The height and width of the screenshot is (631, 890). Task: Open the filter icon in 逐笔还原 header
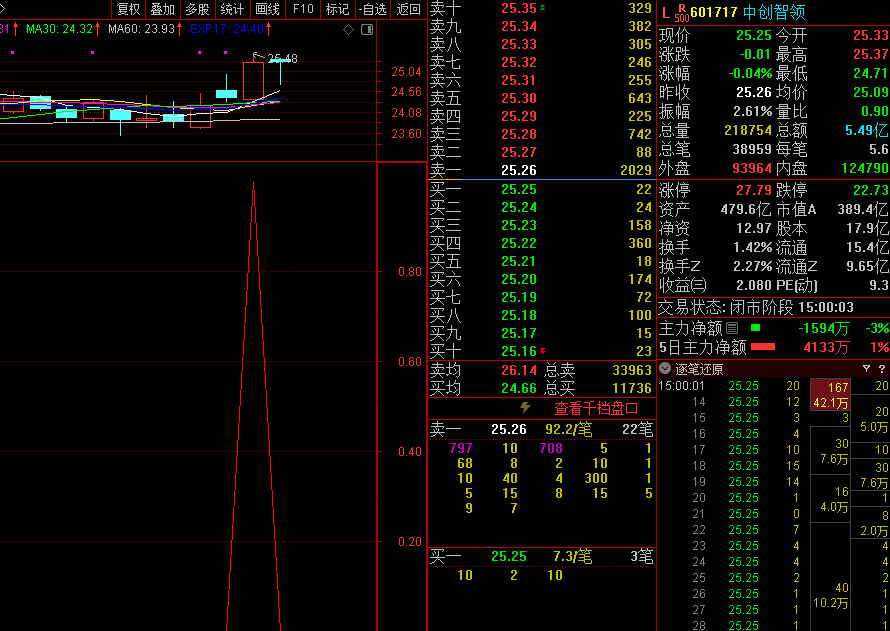866,368
